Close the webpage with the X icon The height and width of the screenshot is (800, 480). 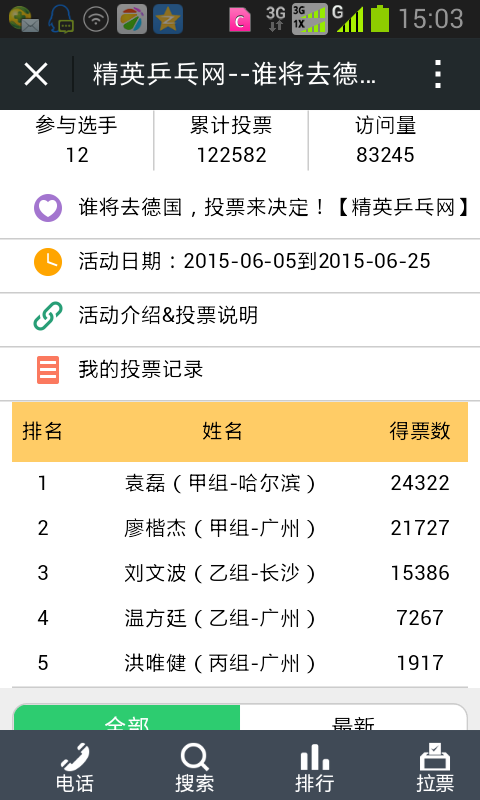(36, 75)
